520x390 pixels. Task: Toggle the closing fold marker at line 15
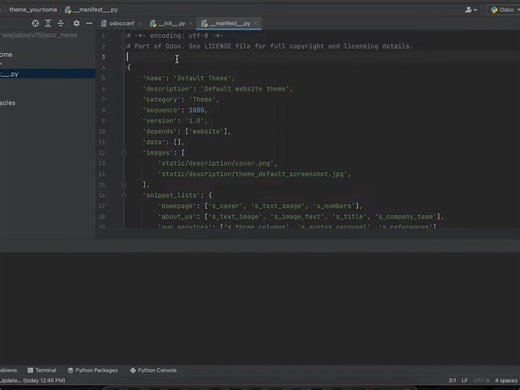(124, 184)
